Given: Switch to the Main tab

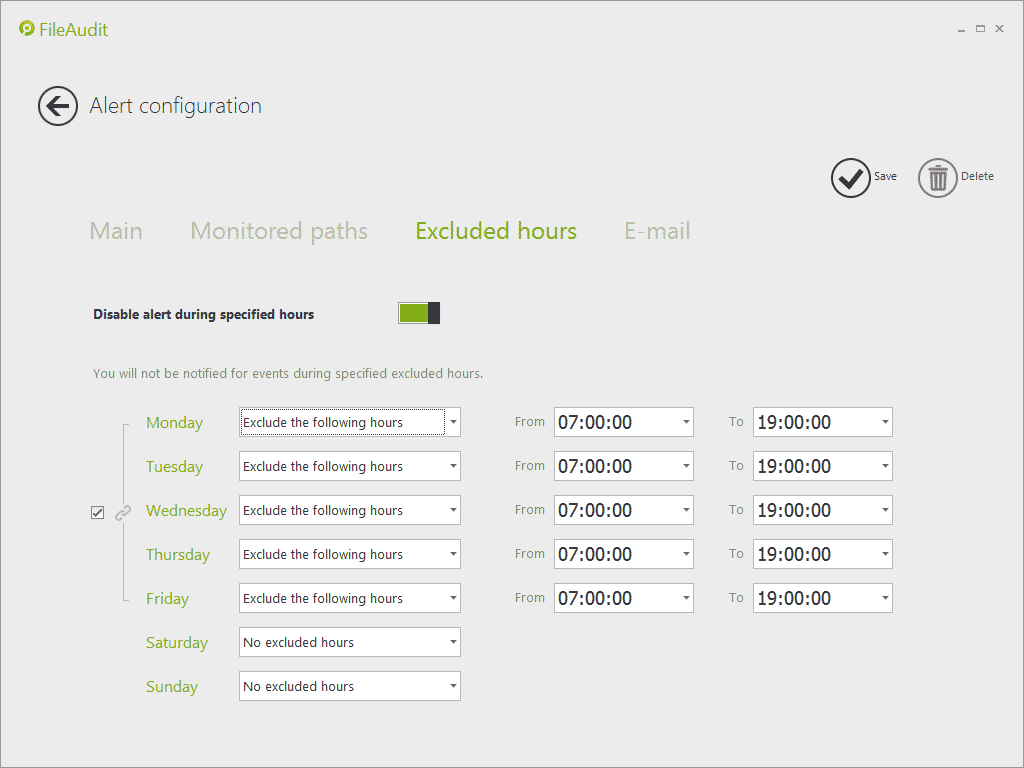Looking at the screenshot, I should pos(116,231).
